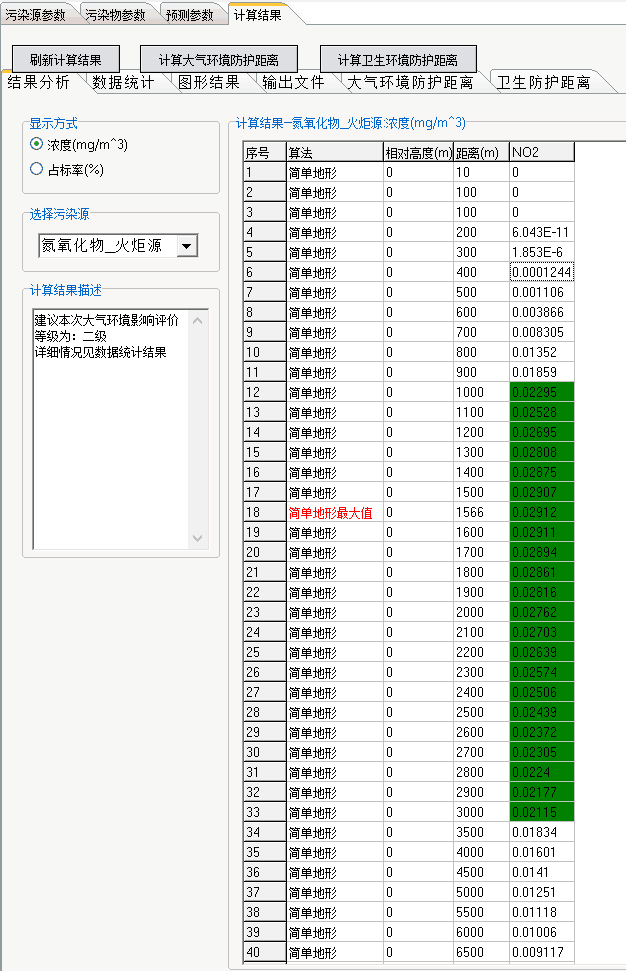Select row header number 1
Image resolution: width=626 pixels, height=971 pixels.
click(264, 172)
